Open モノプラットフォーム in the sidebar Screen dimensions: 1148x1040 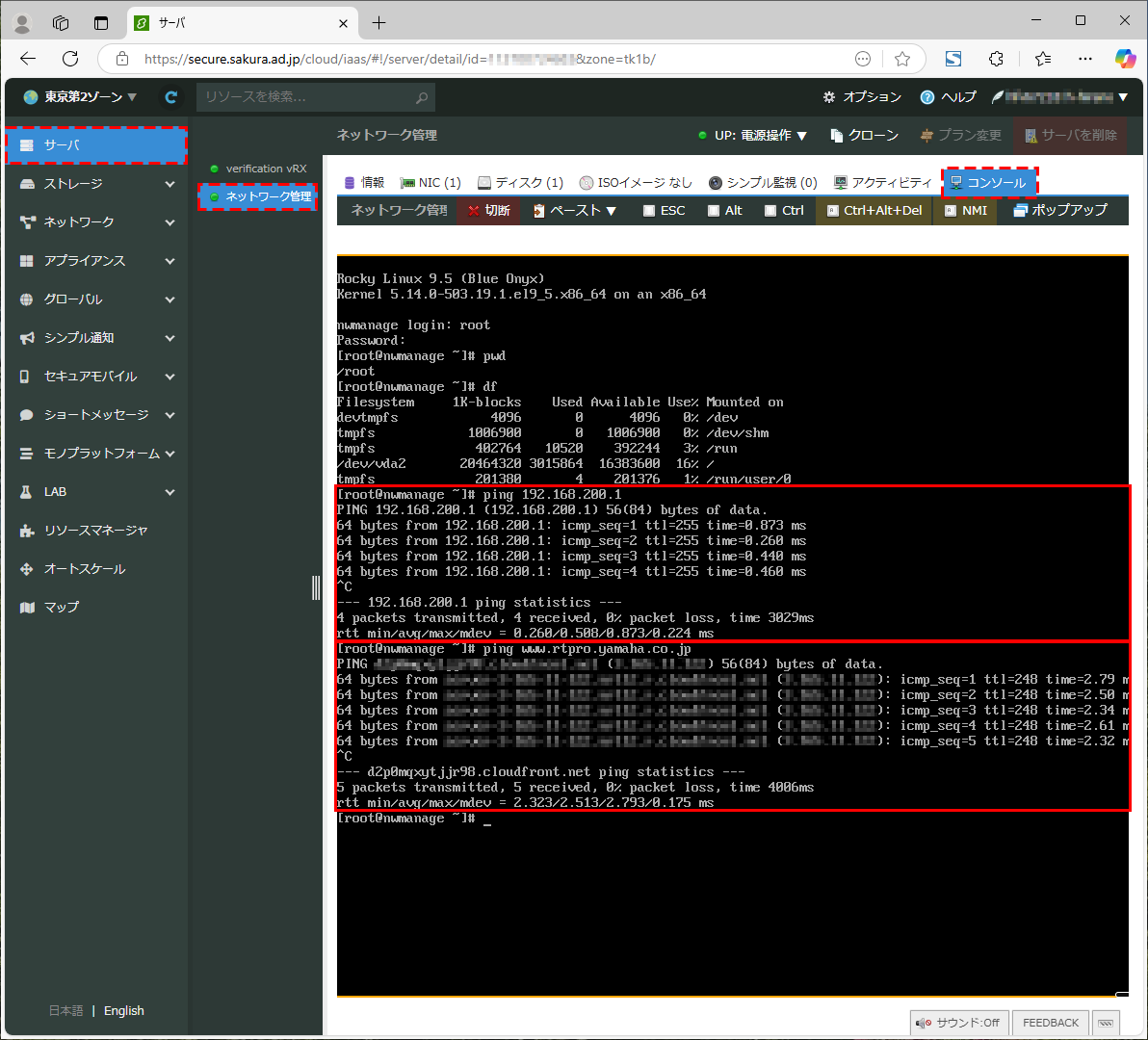tap(96, 454)
